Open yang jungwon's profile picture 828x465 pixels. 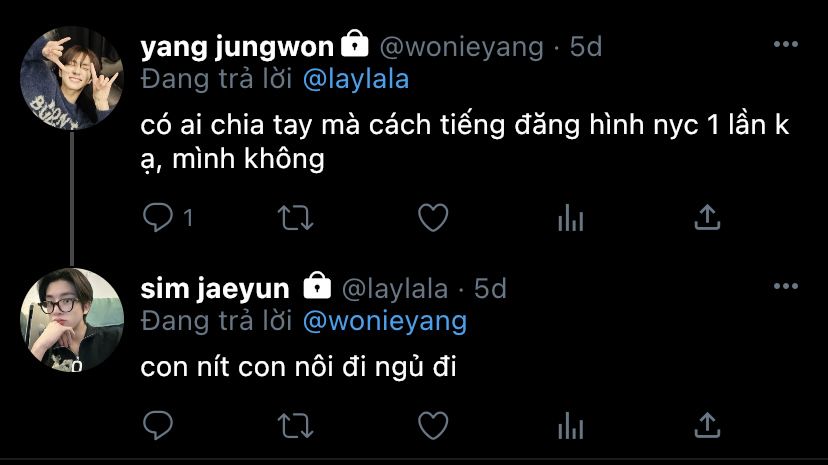72,78
